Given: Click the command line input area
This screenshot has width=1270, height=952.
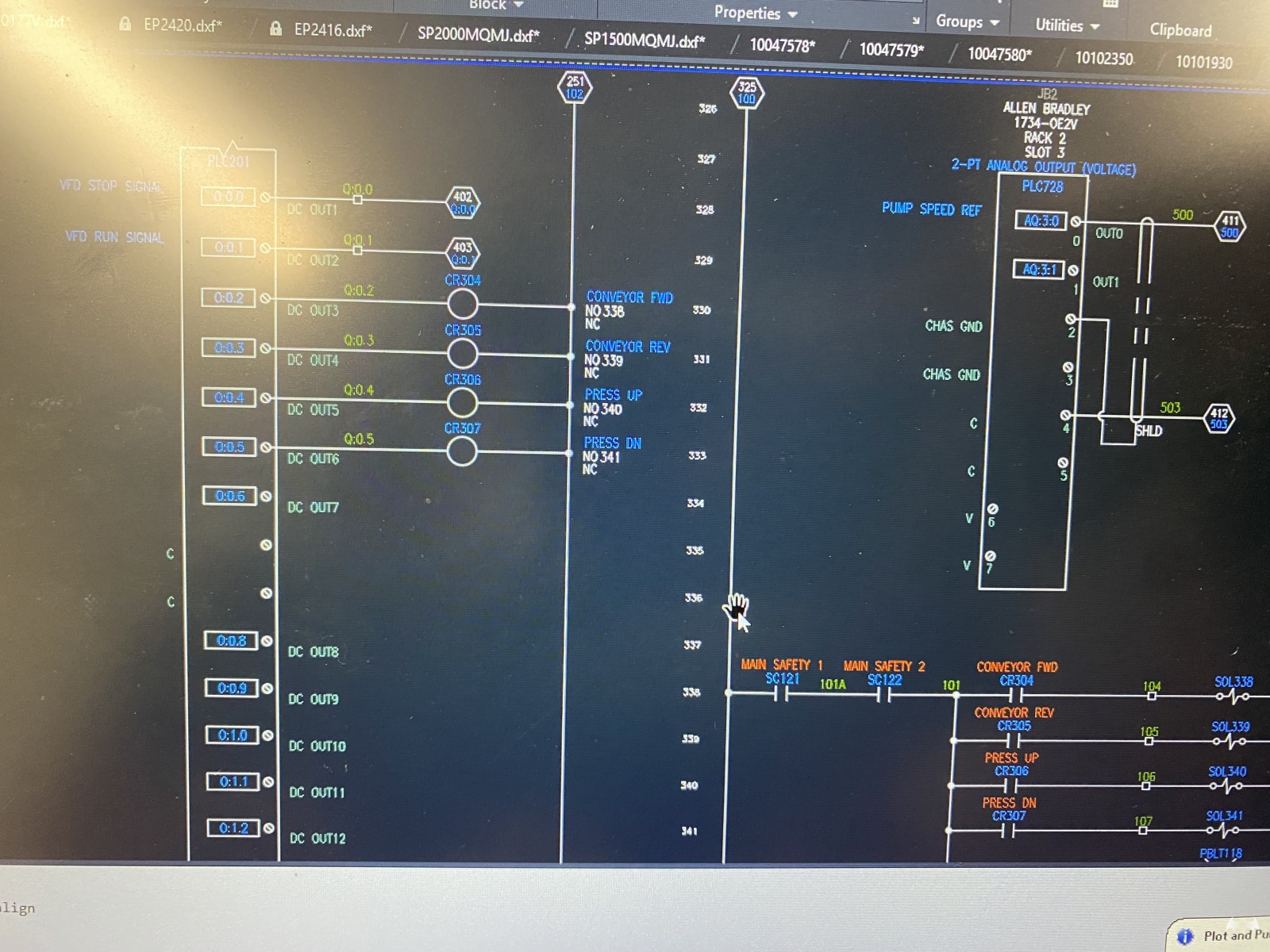Looking at the screenshot, I should (x=556, y=908).
